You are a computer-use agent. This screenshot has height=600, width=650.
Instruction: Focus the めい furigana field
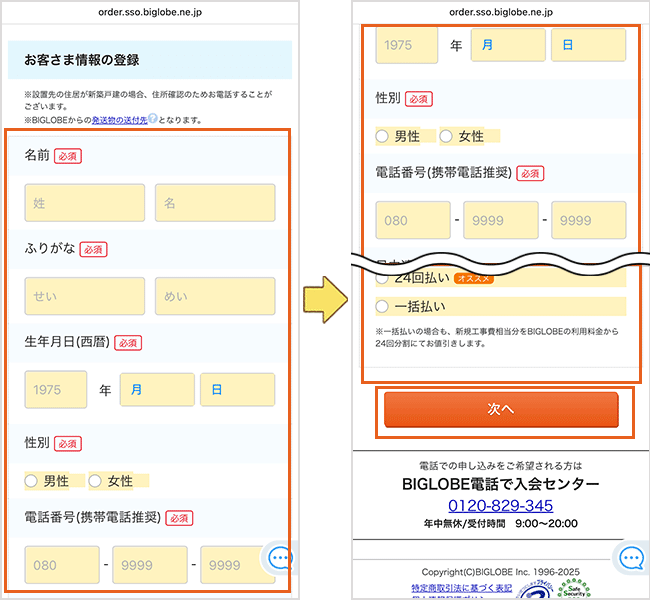pyautogui.click(x=215, y=296)
